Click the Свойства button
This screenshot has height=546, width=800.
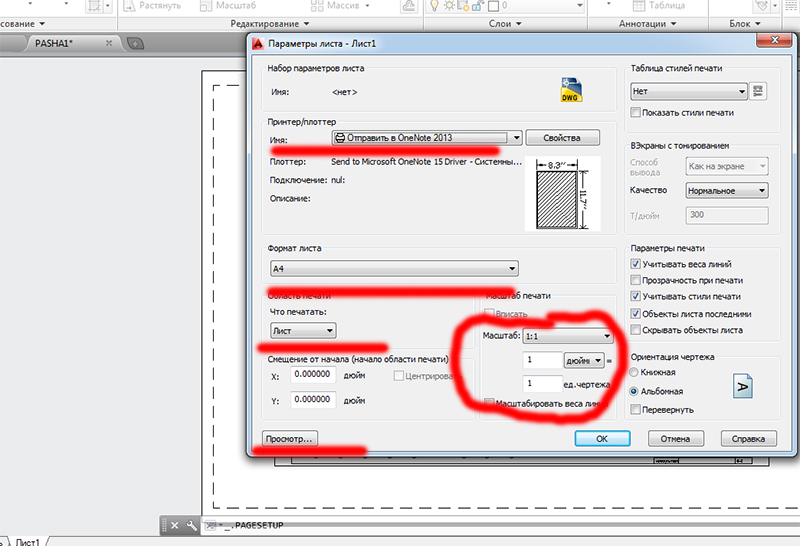tap(562, 138)
